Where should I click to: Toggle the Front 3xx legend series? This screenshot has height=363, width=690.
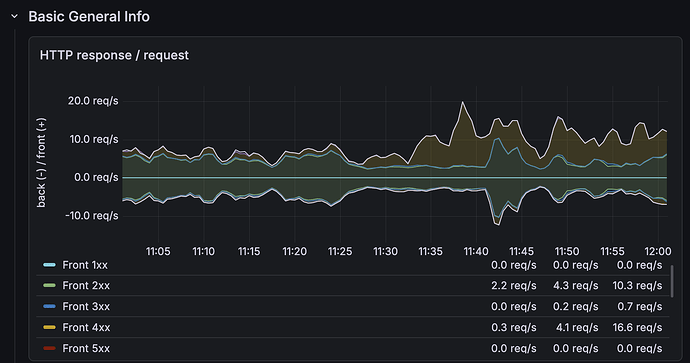[86, 306]
